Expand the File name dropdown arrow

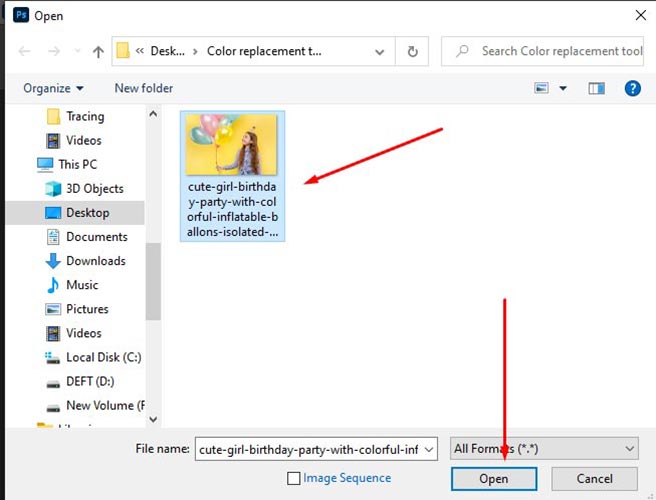tap(428, 449)
